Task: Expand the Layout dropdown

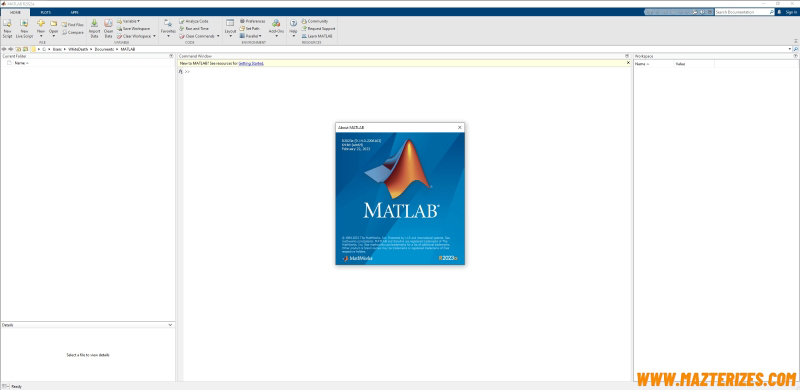Action: [230, 36]
